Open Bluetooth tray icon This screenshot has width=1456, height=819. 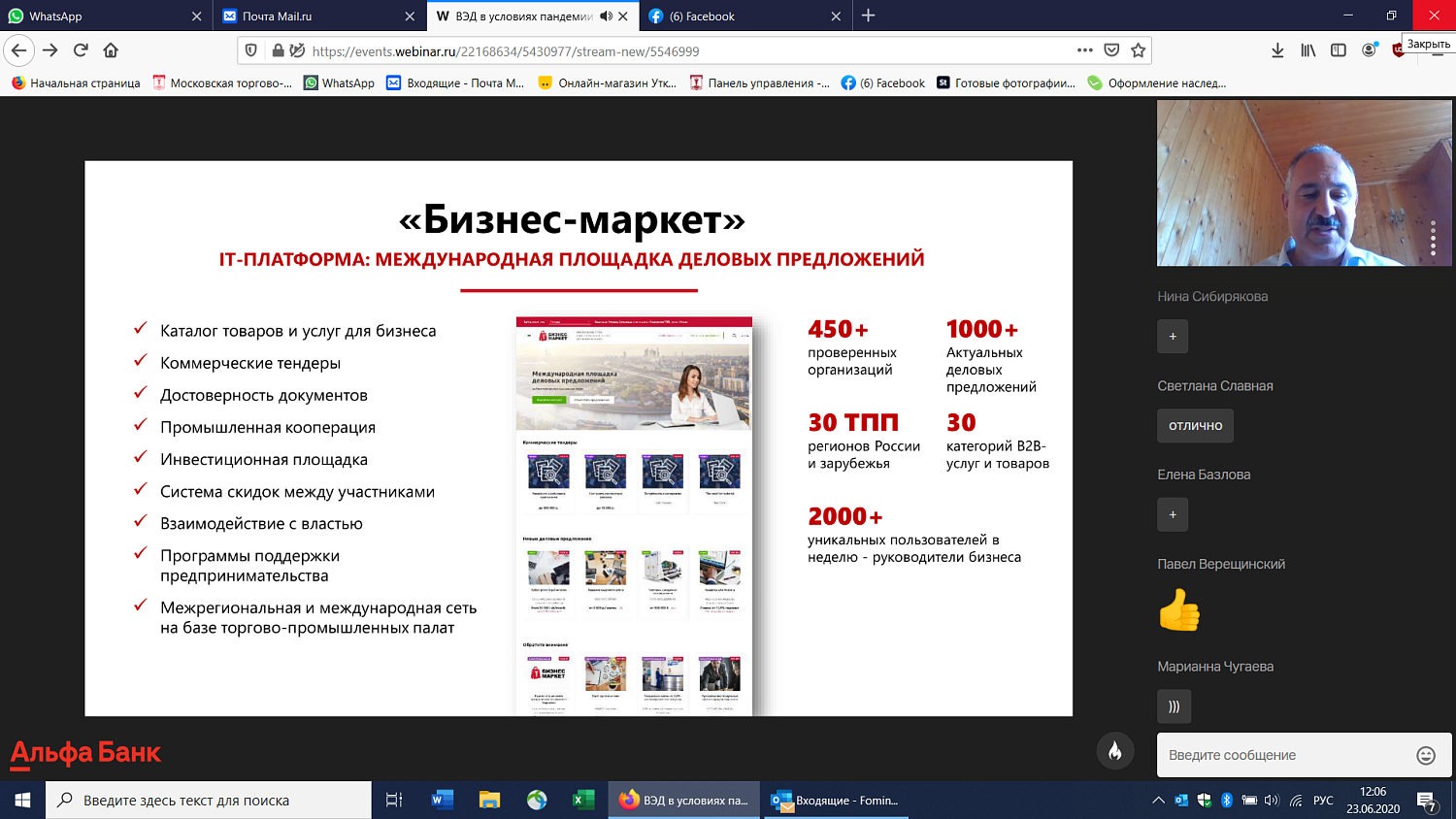click(x=1227, y=801)
